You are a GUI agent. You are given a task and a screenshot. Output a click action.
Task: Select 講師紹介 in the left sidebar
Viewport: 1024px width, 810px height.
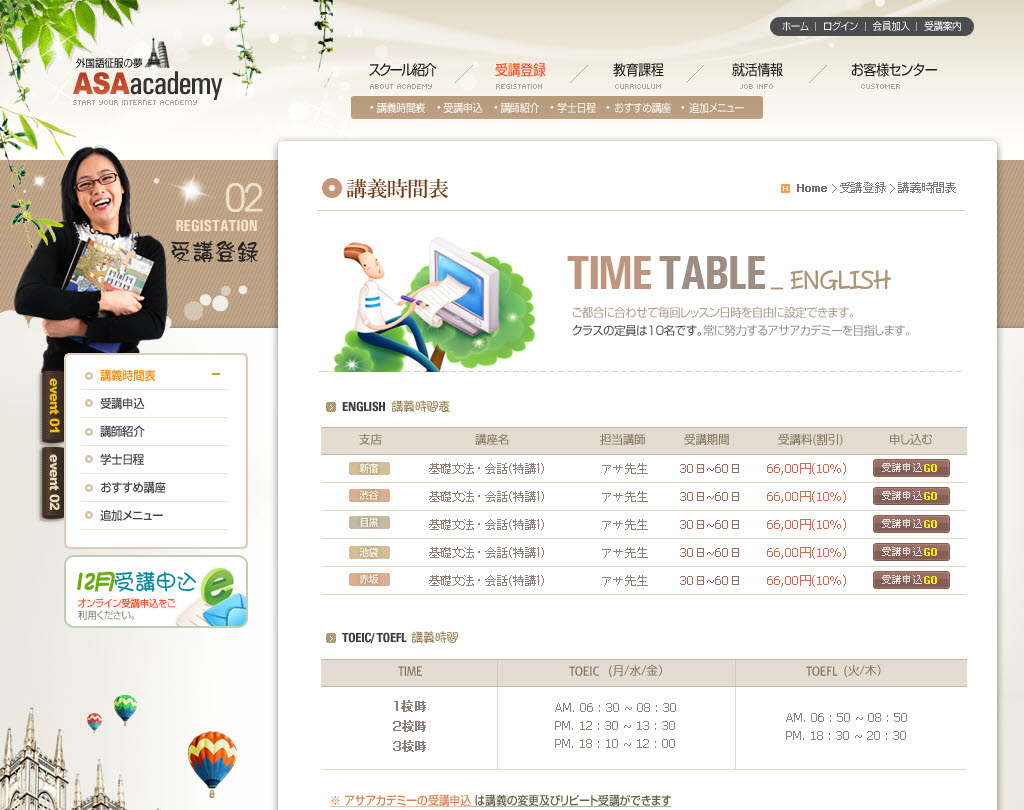click(122, 432)
